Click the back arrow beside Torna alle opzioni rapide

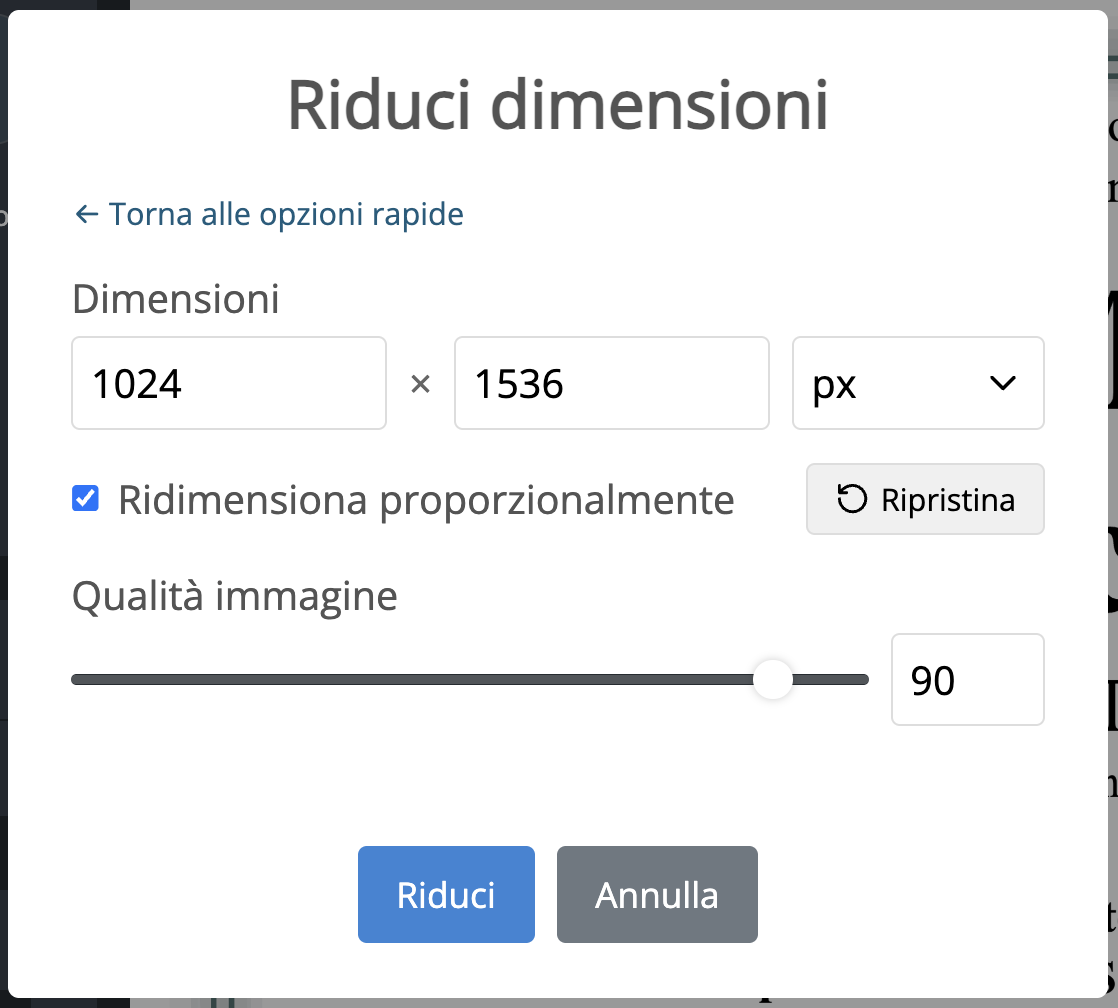click(85, 213)
